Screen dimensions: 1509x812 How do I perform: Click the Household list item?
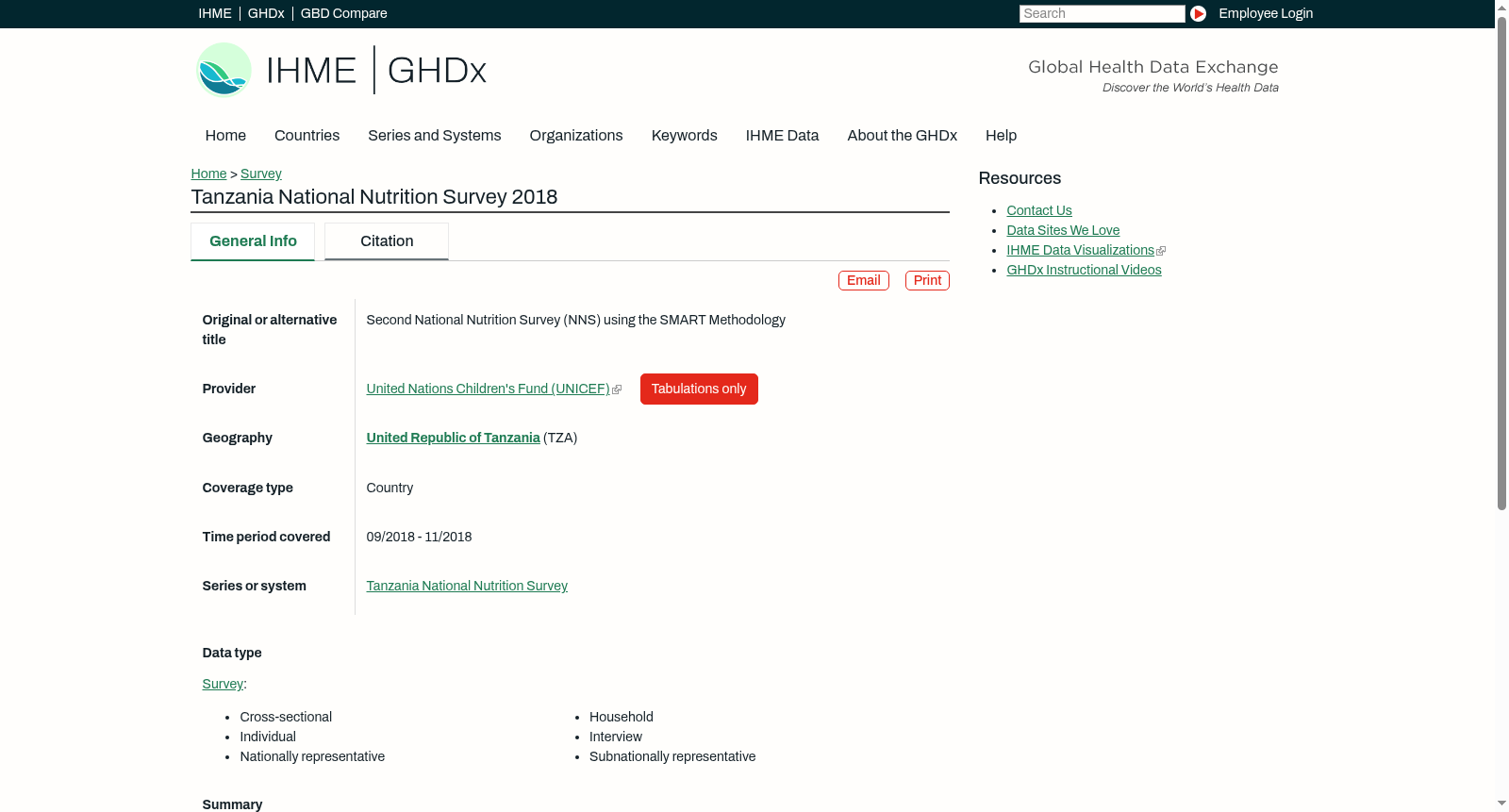click(x=622, y=717)
